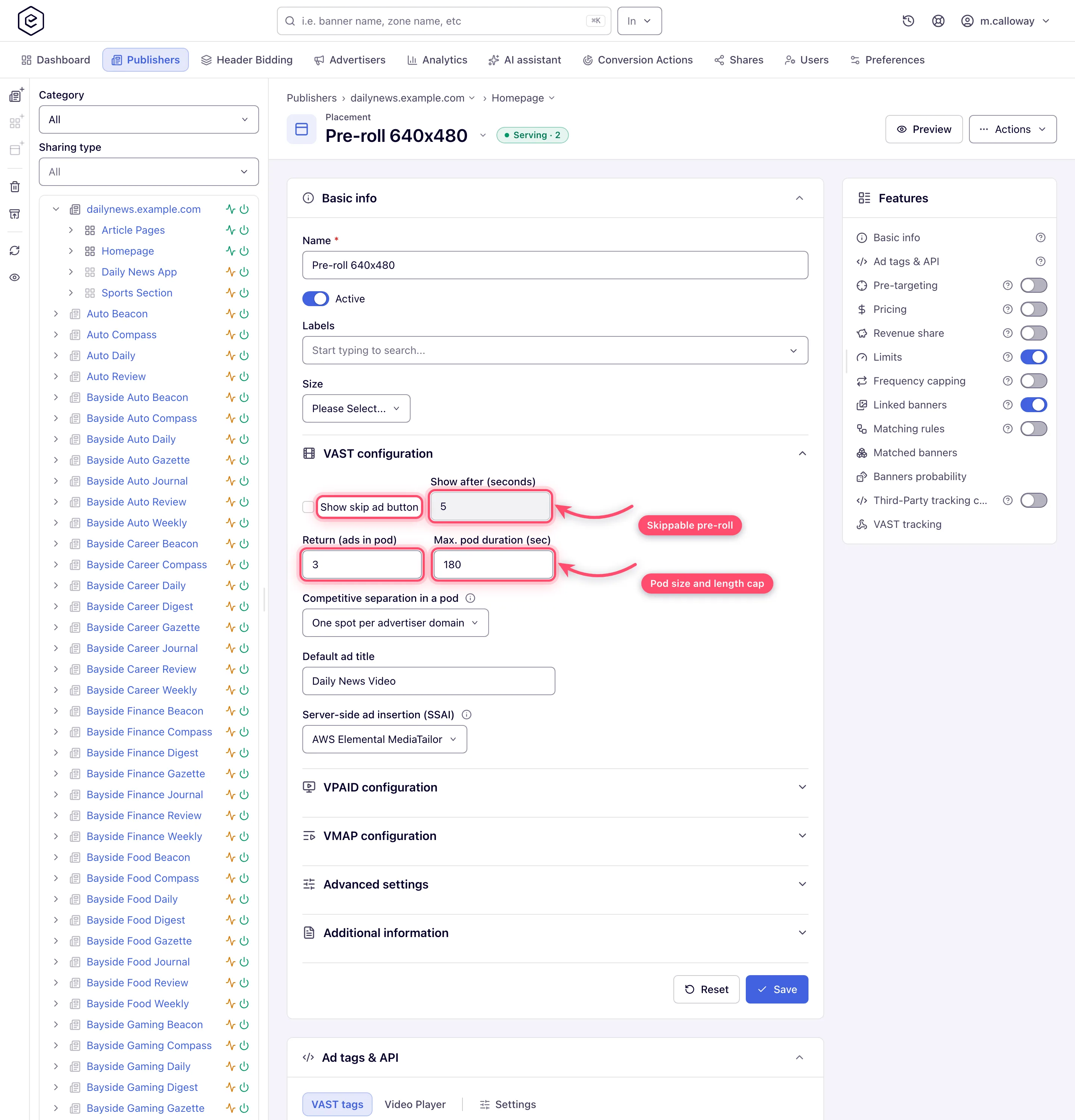Image resolution: width=1075 pixels, height=1120 pixels.
Task: Go to Header Bidding tab
Action: (247, 60)
